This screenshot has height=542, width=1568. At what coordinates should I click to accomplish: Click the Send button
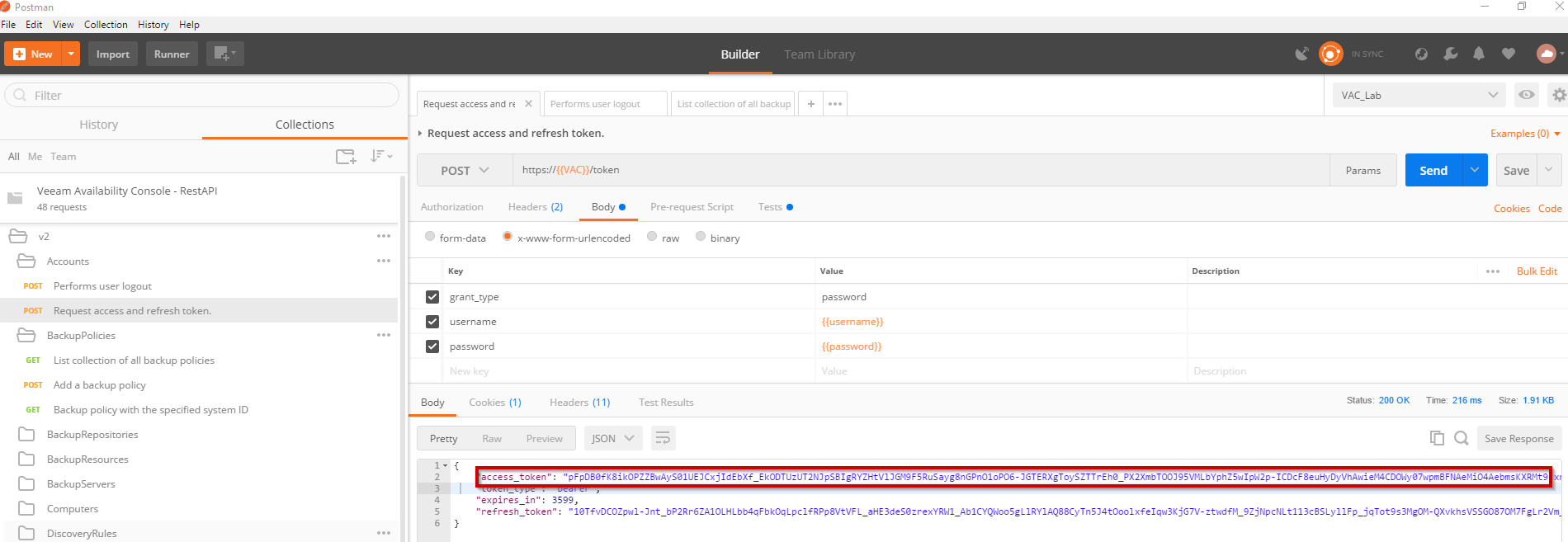coord(1433,170)
